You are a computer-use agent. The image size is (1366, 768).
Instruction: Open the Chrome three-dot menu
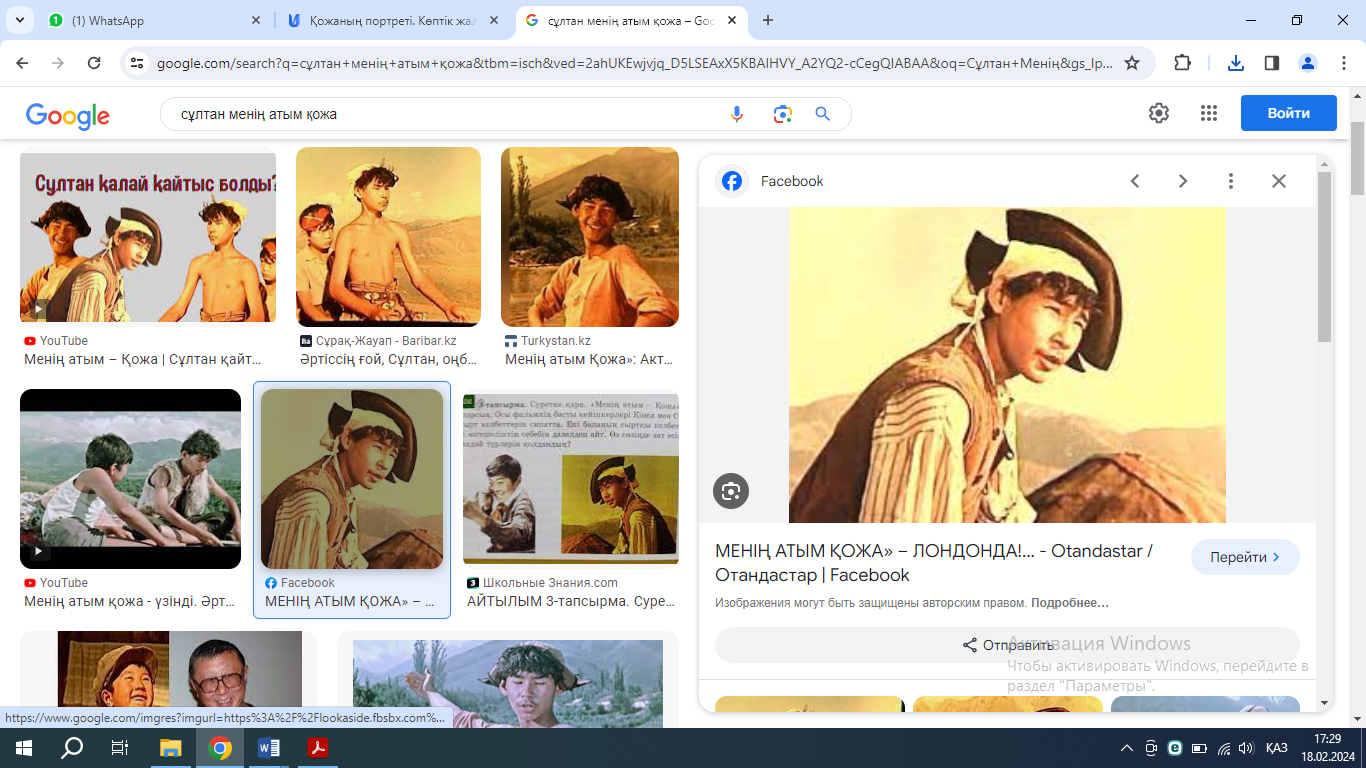pyautogui.click(x=1344, y=63)
